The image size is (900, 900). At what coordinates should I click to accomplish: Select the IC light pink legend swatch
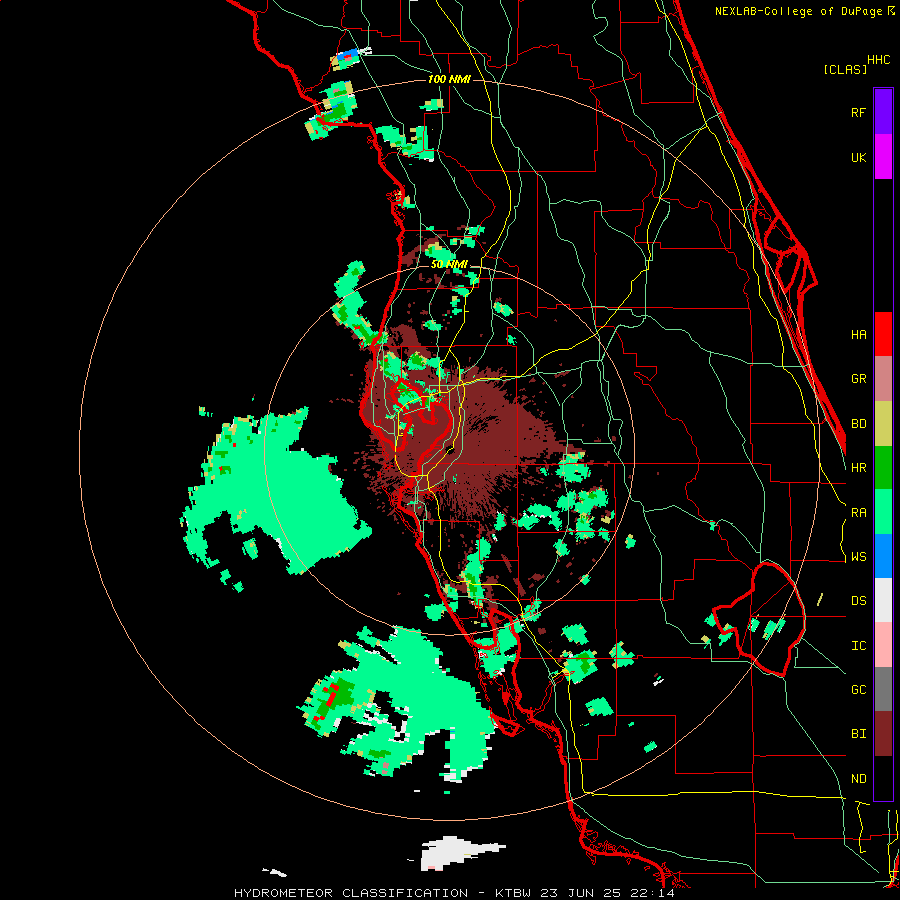pyautogui.click(x=883, y=645)
